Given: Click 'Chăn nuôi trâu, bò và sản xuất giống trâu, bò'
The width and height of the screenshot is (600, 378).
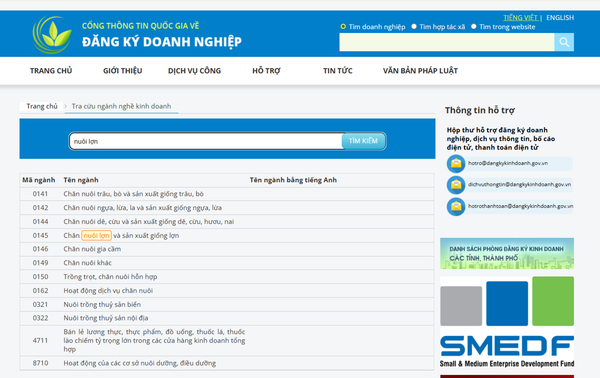Looking at the screenshot, I should (134, 194).
